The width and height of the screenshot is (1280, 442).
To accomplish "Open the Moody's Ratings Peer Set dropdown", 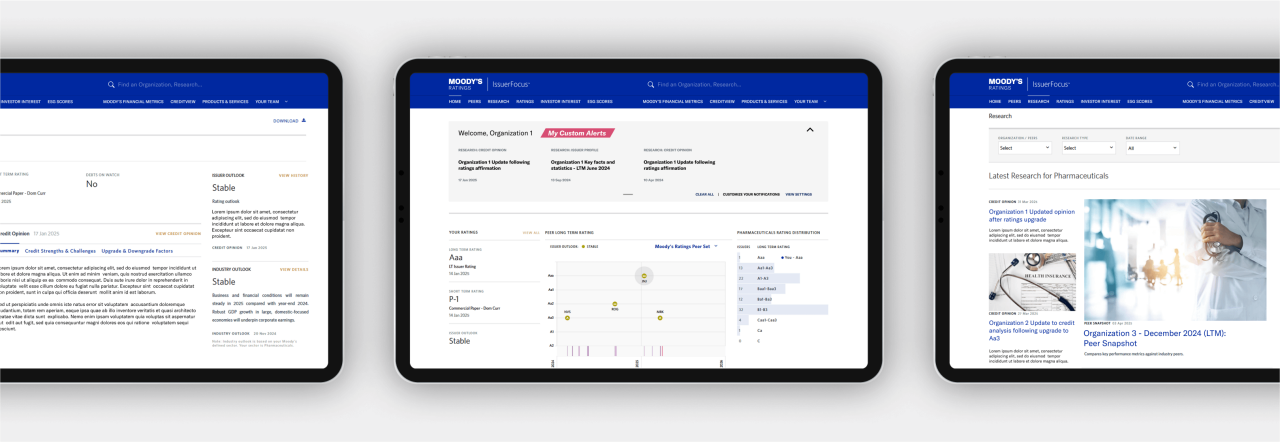I will click(x=686, y=245).
